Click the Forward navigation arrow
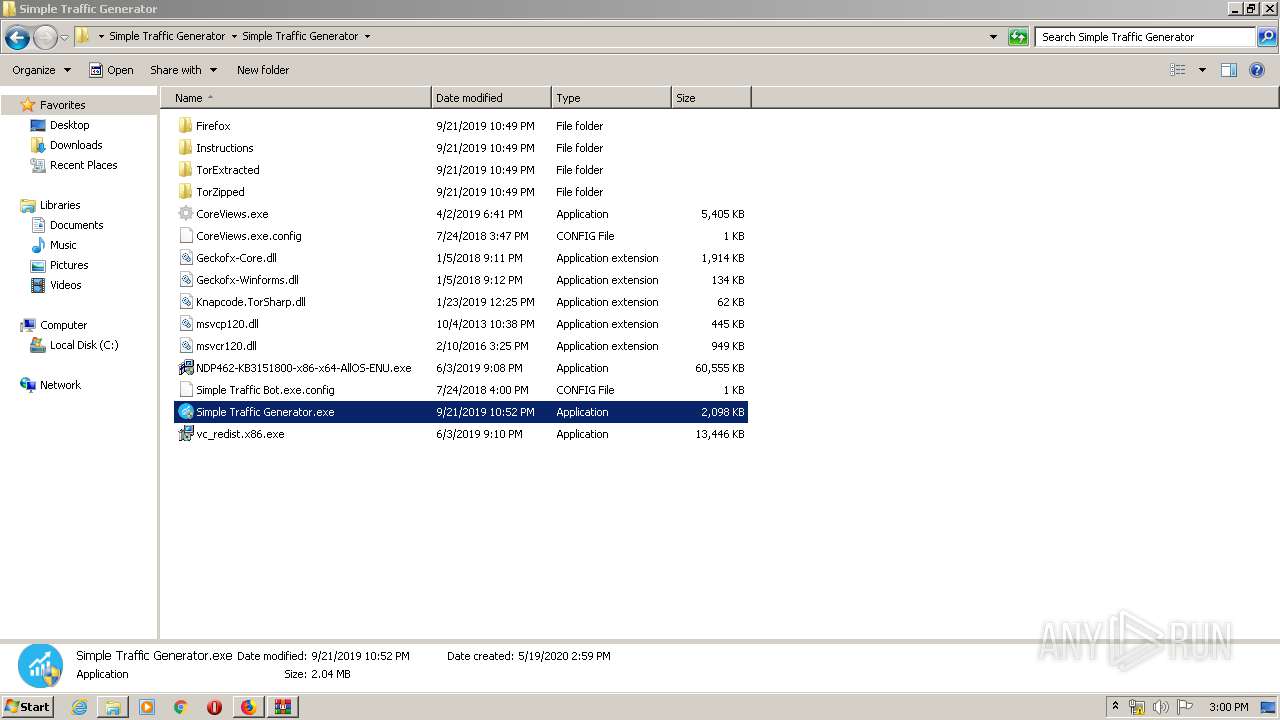 (45, 37)
